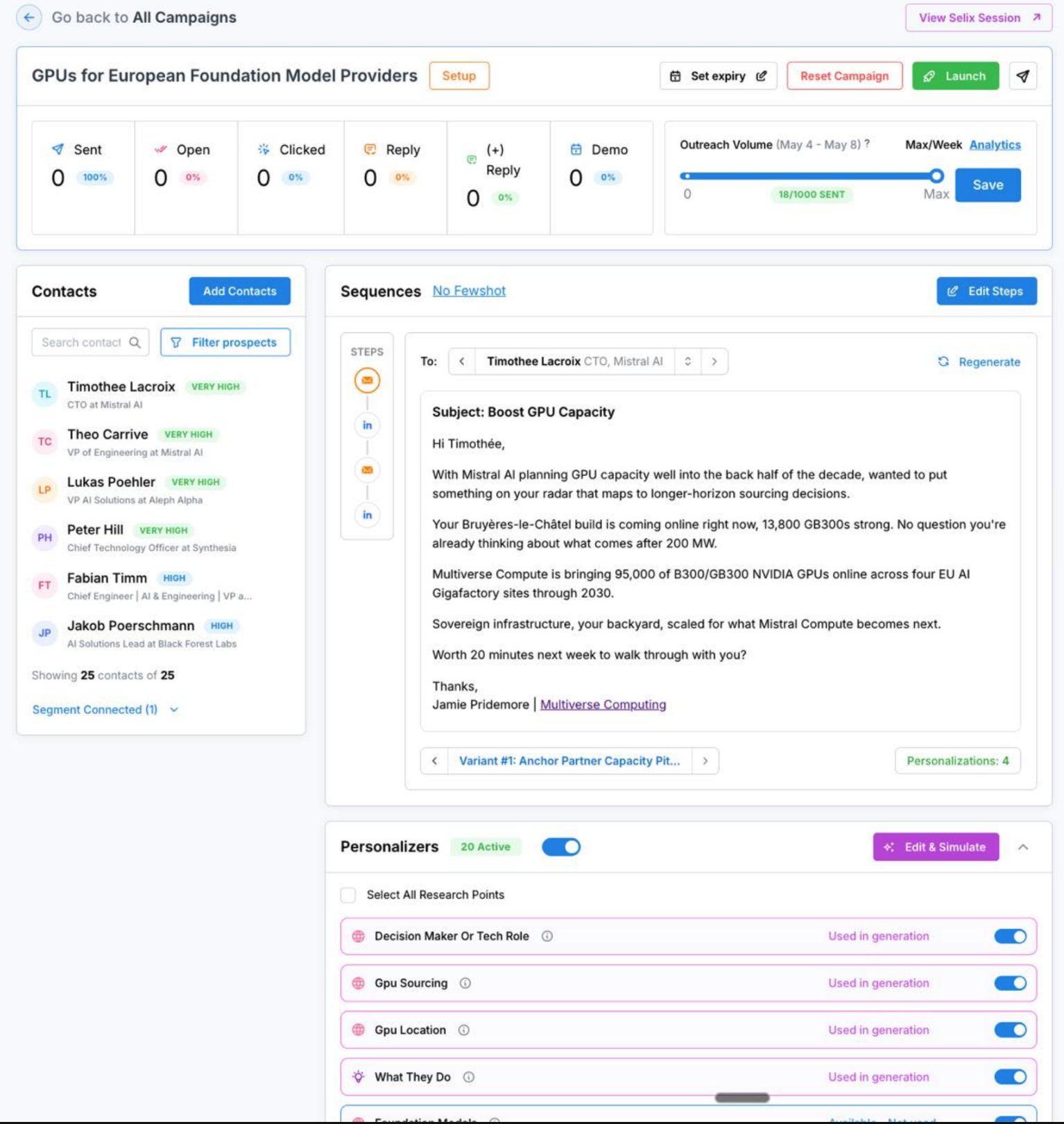
Task: Select the first LinkedIn step icon
Action: [367, 425]
